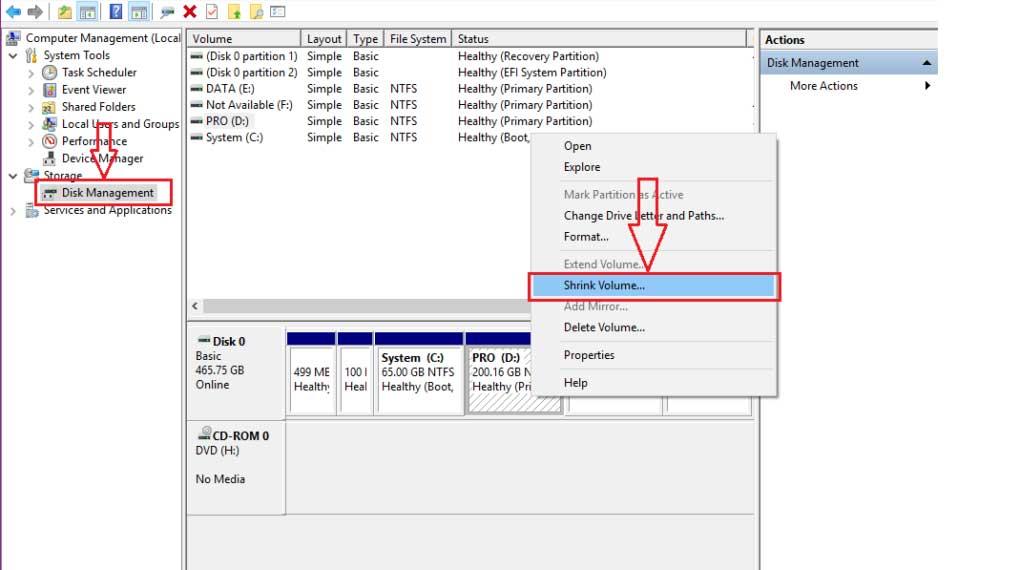Viewport: 1020px width, 570px height.
Task: Click the folder with green arrow icon
Action: (x=234, y=12)
